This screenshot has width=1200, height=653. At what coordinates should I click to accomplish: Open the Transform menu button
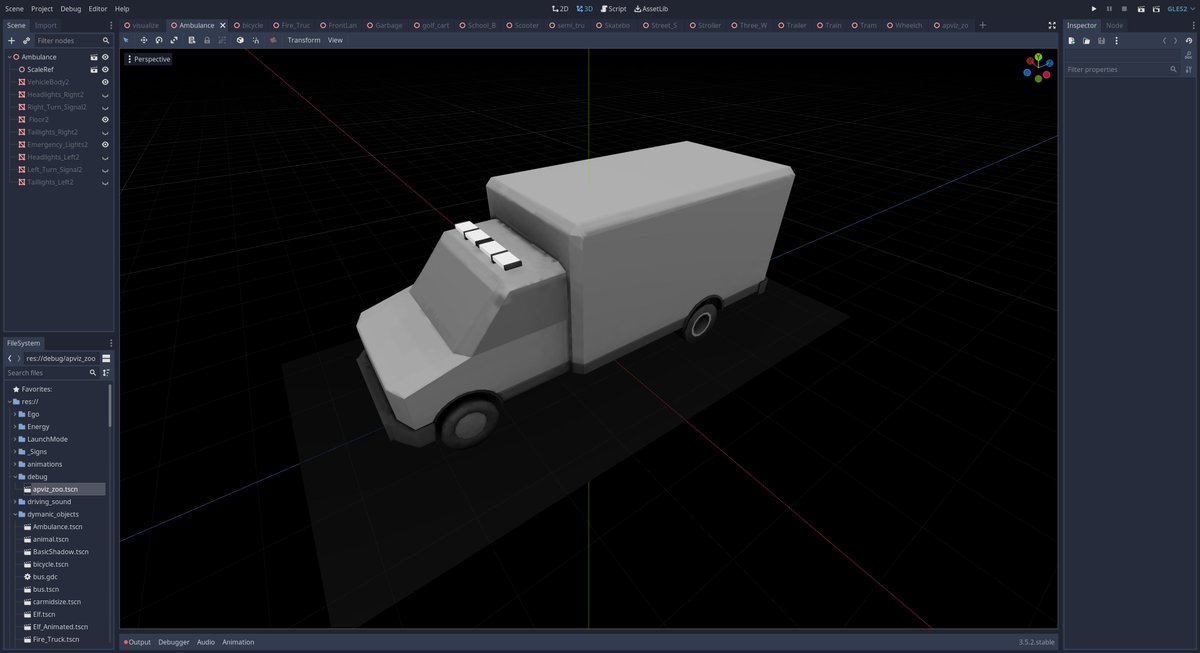click(x=304, y=40)
